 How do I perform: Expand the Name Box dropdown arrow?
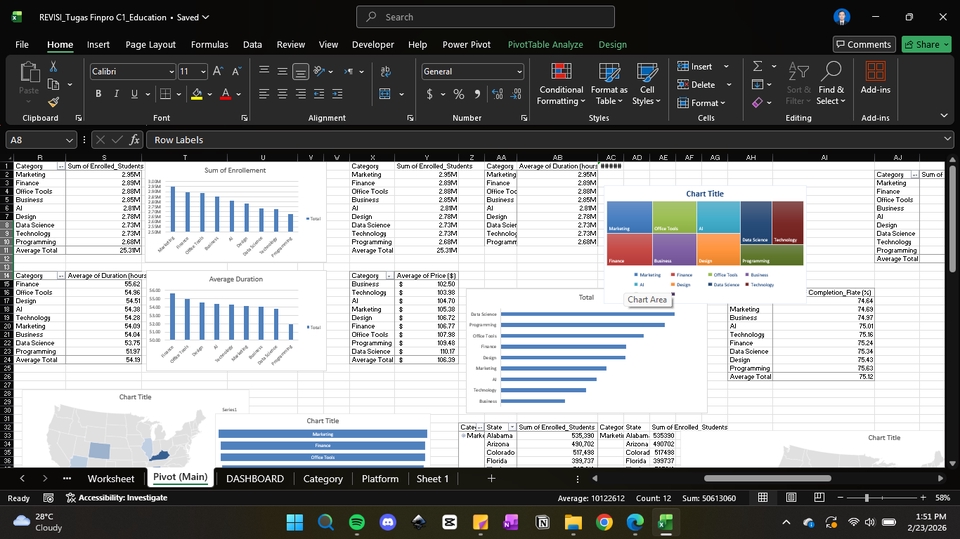tap(69, 140)
